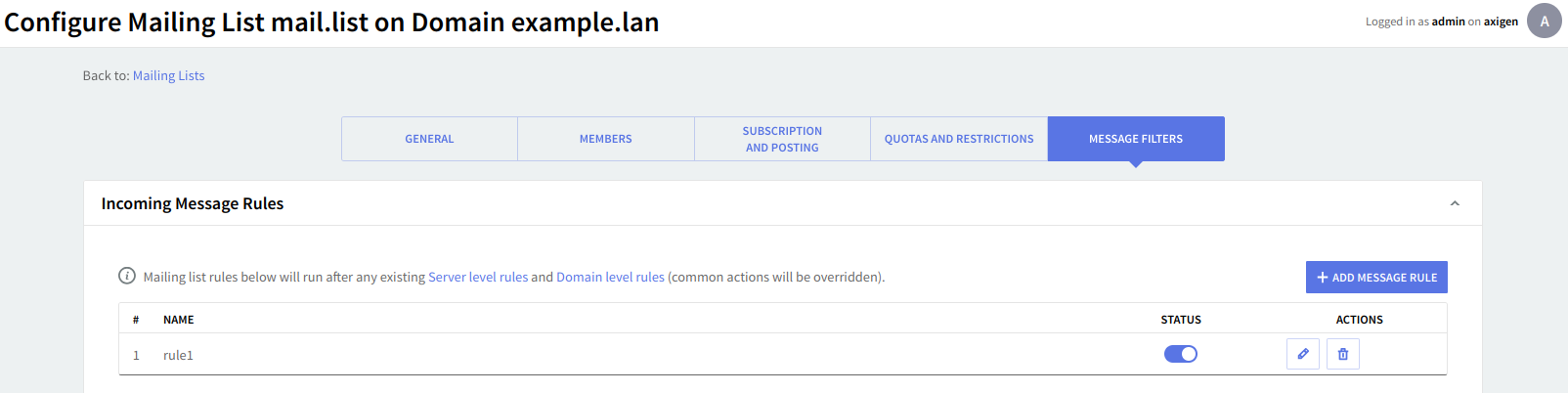Click the Incoming Message Rules panel title
Viewport: 1568px width, 393px height.
(193, 203)
